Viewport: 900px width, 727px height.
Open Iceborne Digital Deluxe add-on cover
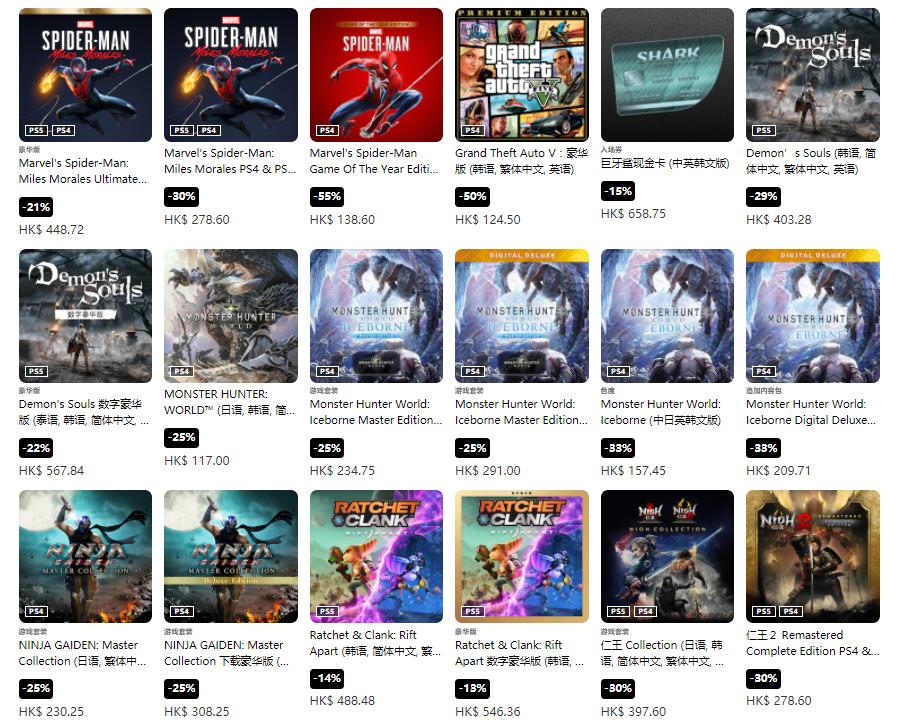click(x=813, y=316)
